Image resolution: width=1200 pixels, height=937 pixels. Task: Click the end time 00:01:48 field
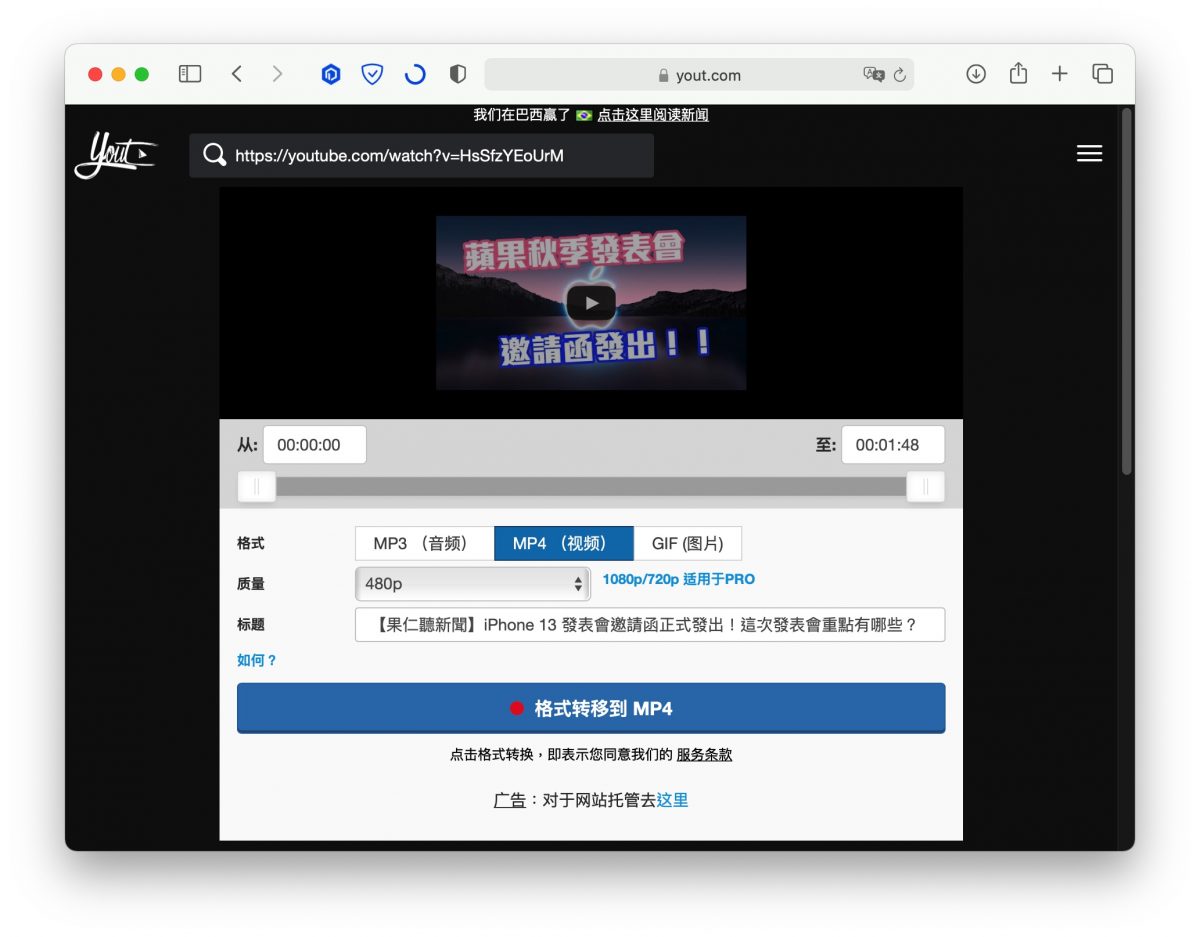(893, 445)
